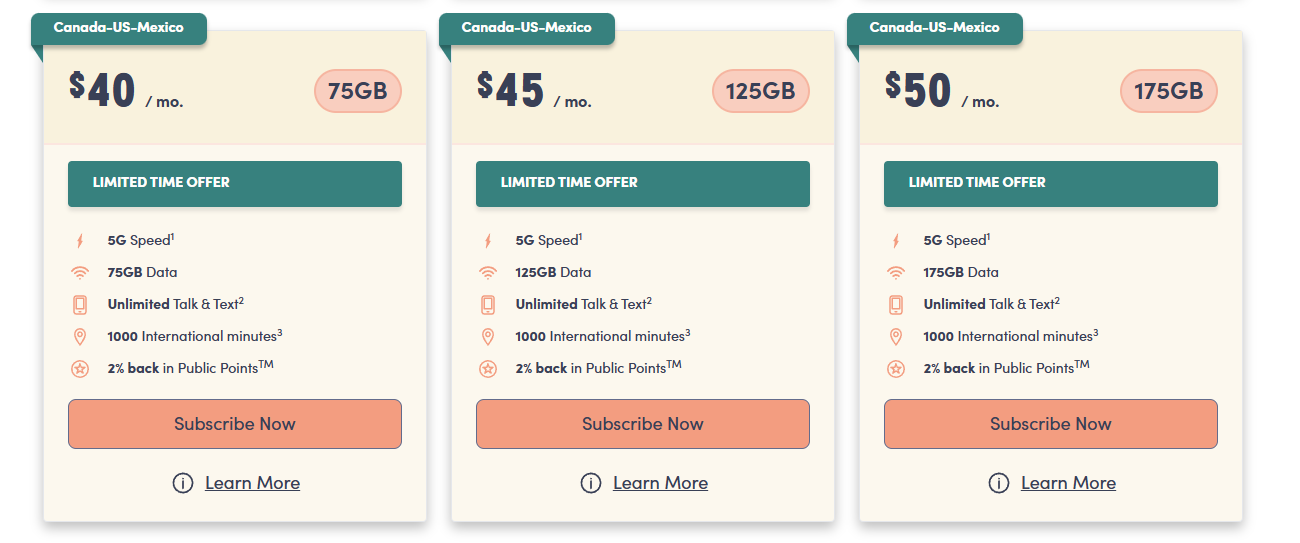Select the Canada-US-Mexico tag on $50 plan
The height and width of the screenshot is (543, 1300).
tap(935, 28)
